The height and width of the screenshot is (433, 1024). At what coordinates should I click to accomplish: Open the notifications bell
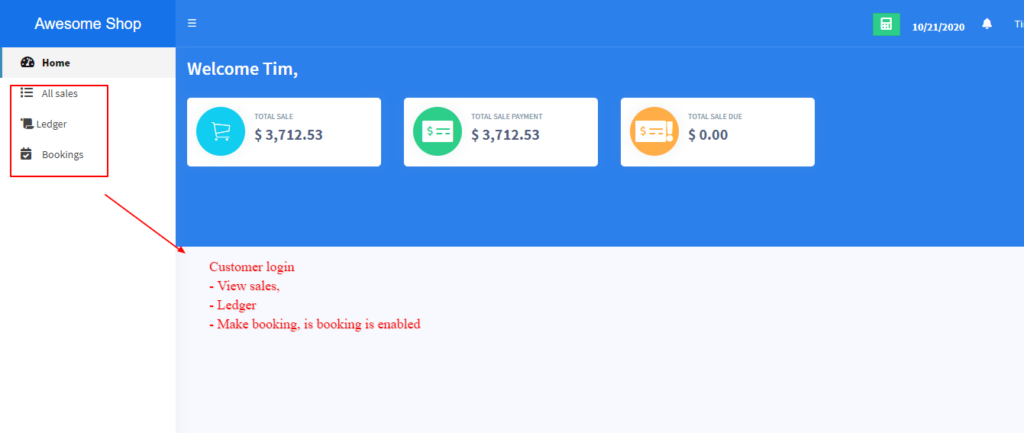[987, 24]
